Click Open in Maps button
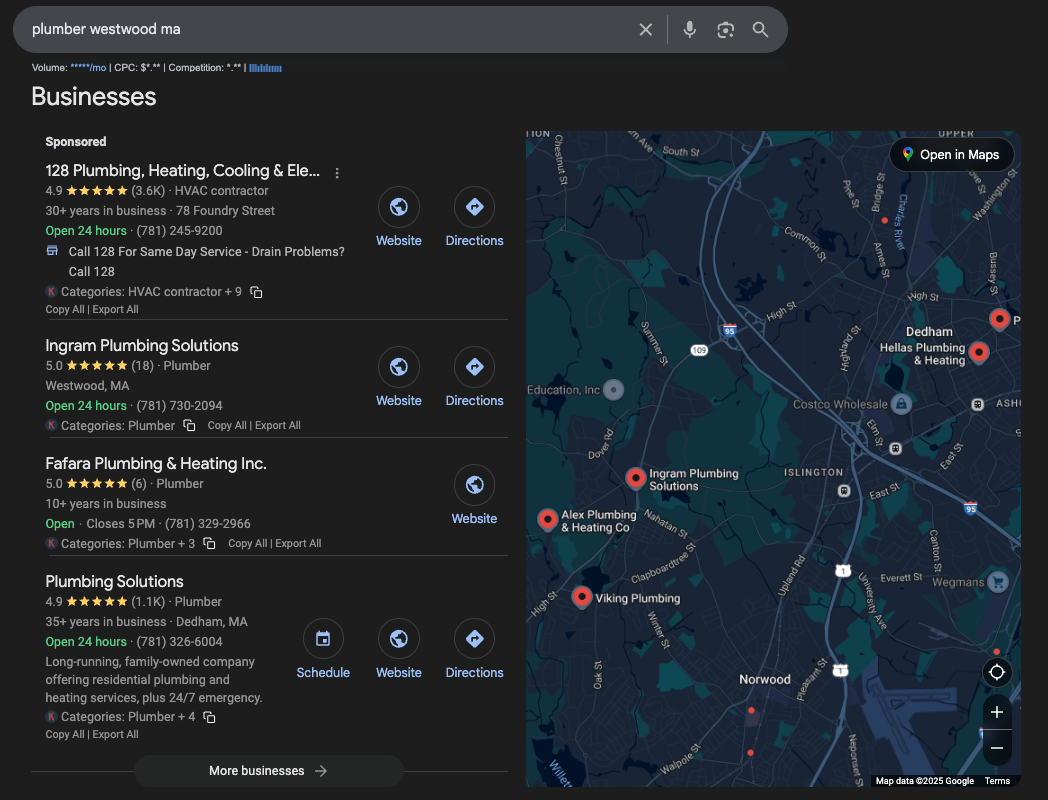The height and width of the screenshot is (800, 1048). (x=952, y=154)
